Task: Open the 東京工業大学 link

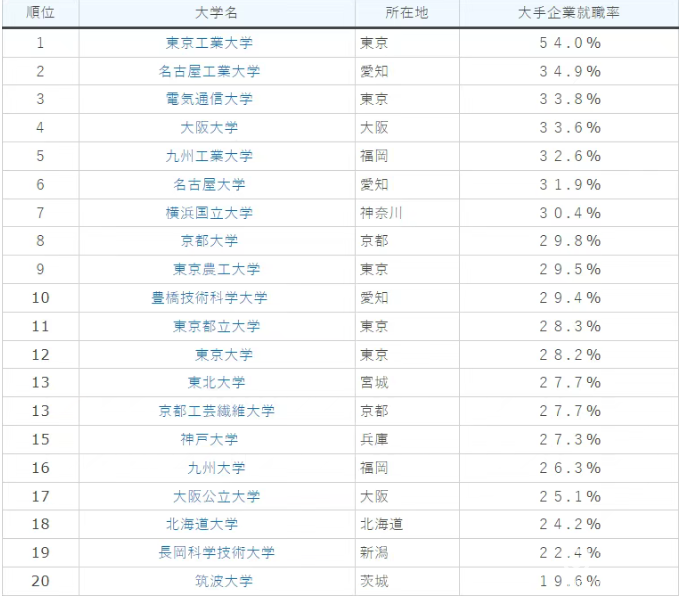Action: tap(209, 43)
